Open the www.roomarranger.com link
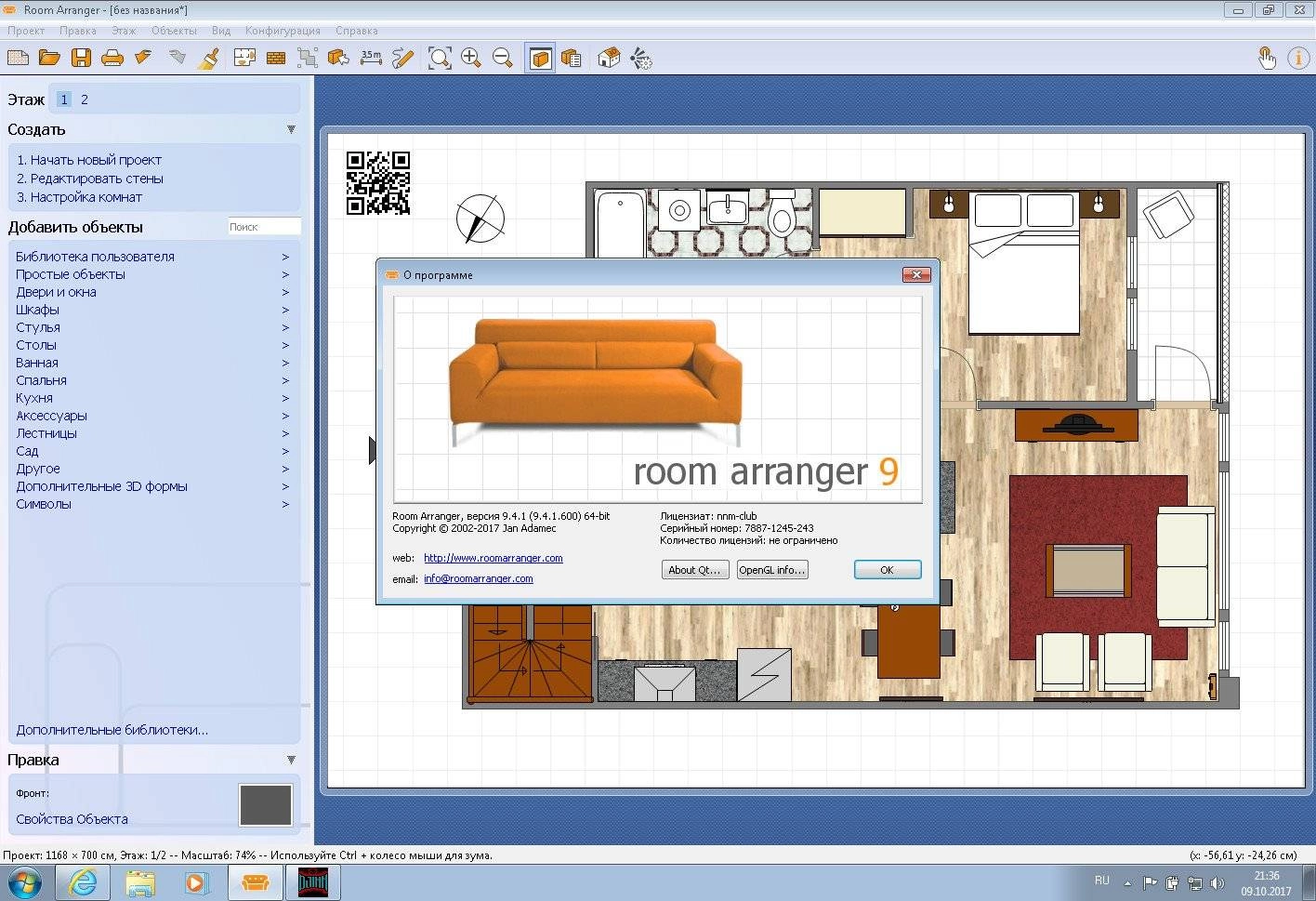Screen dimensions: 1316x901 pos(493,558)
